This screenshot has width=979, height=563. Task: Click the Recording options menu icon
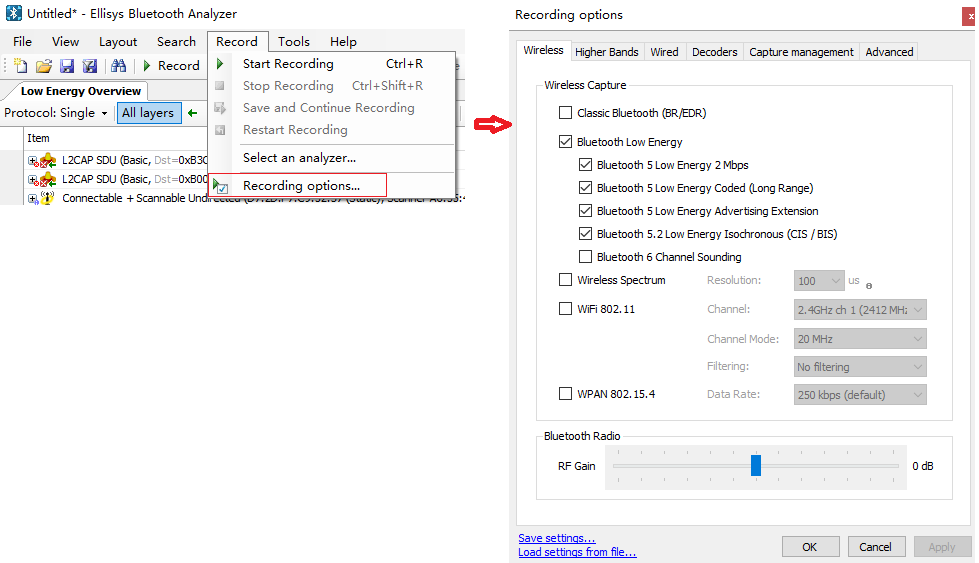point(220,185)
